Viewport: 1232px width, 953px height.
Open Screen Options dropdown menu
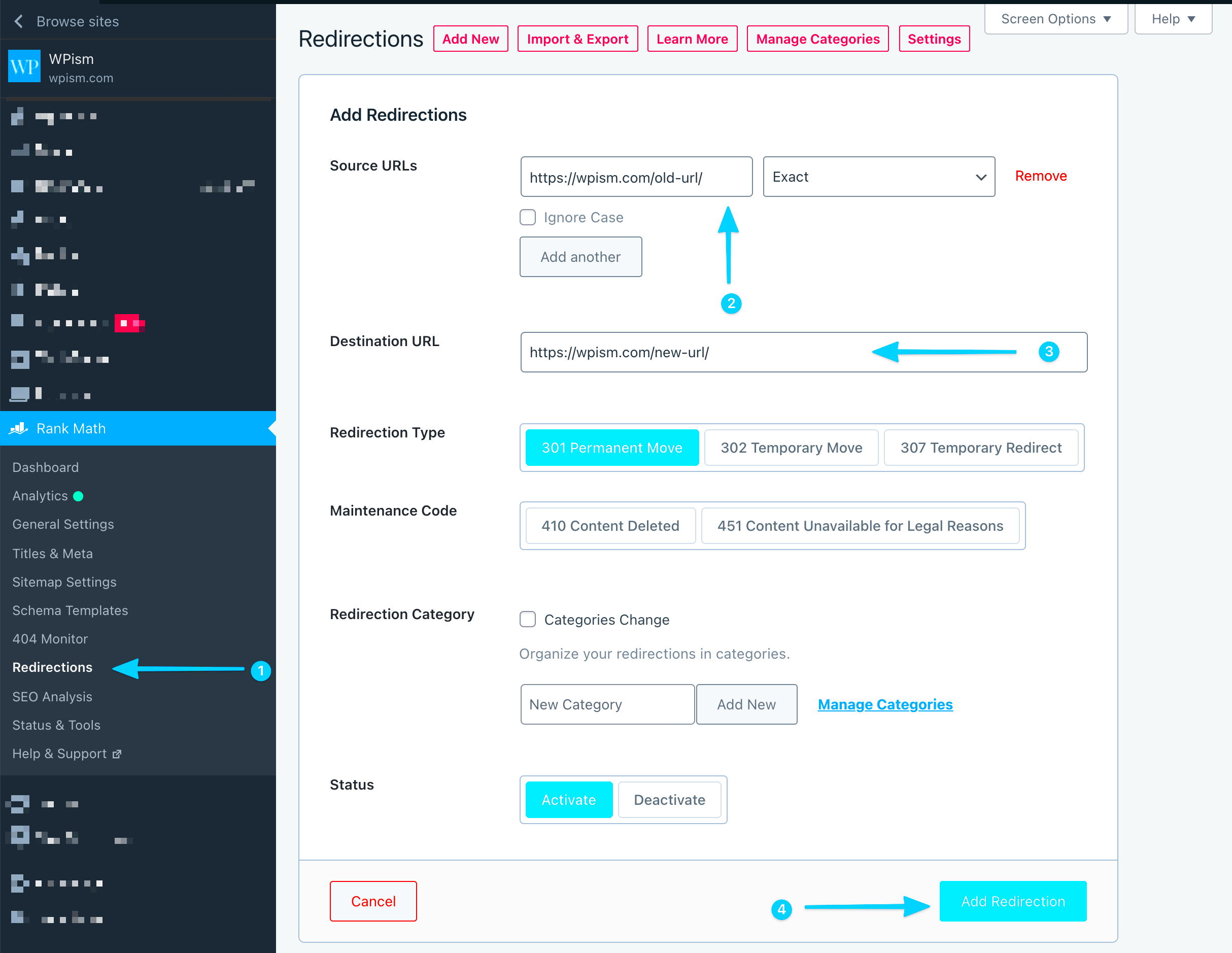coord(1054,19)
